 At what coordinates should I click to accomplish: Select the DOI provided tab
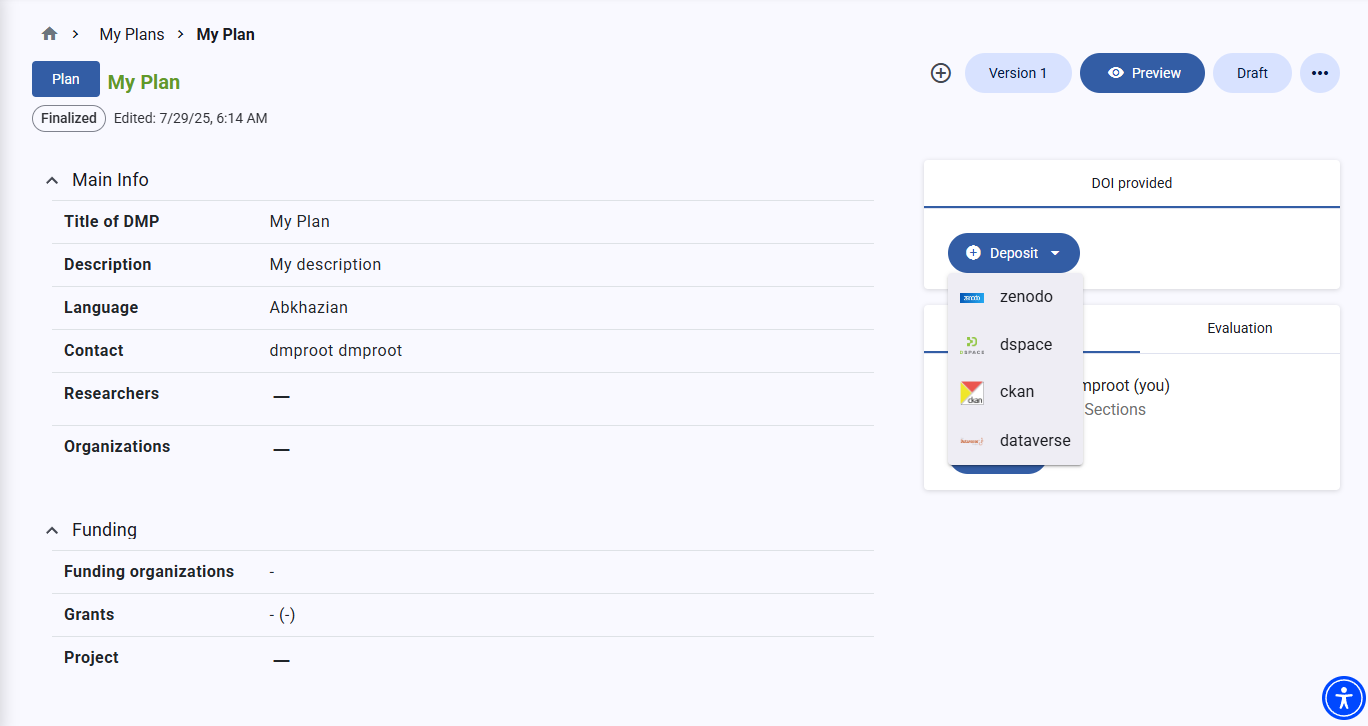(1131, 183)
